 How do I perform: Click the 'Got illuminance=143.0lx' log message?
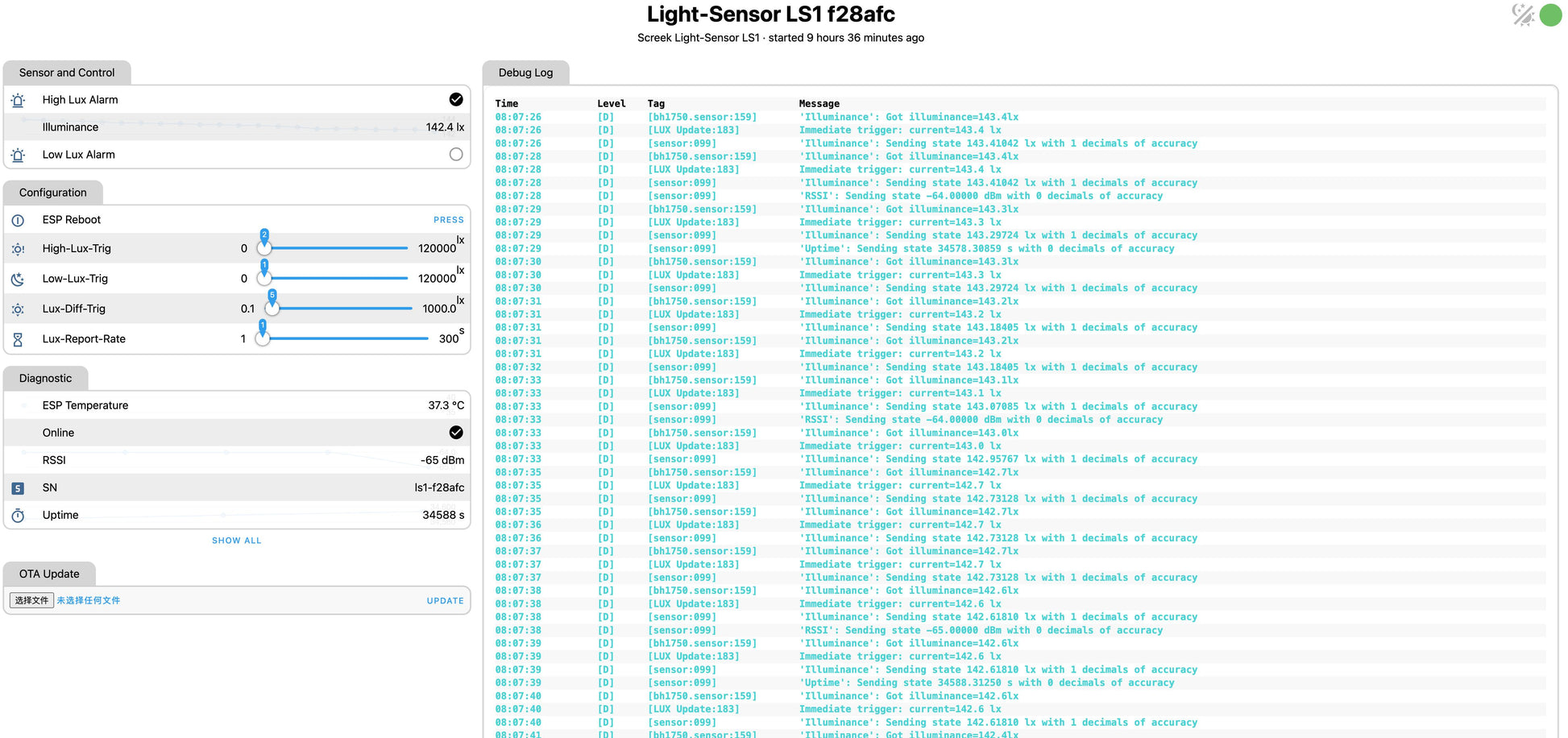[x=909, y=433]
